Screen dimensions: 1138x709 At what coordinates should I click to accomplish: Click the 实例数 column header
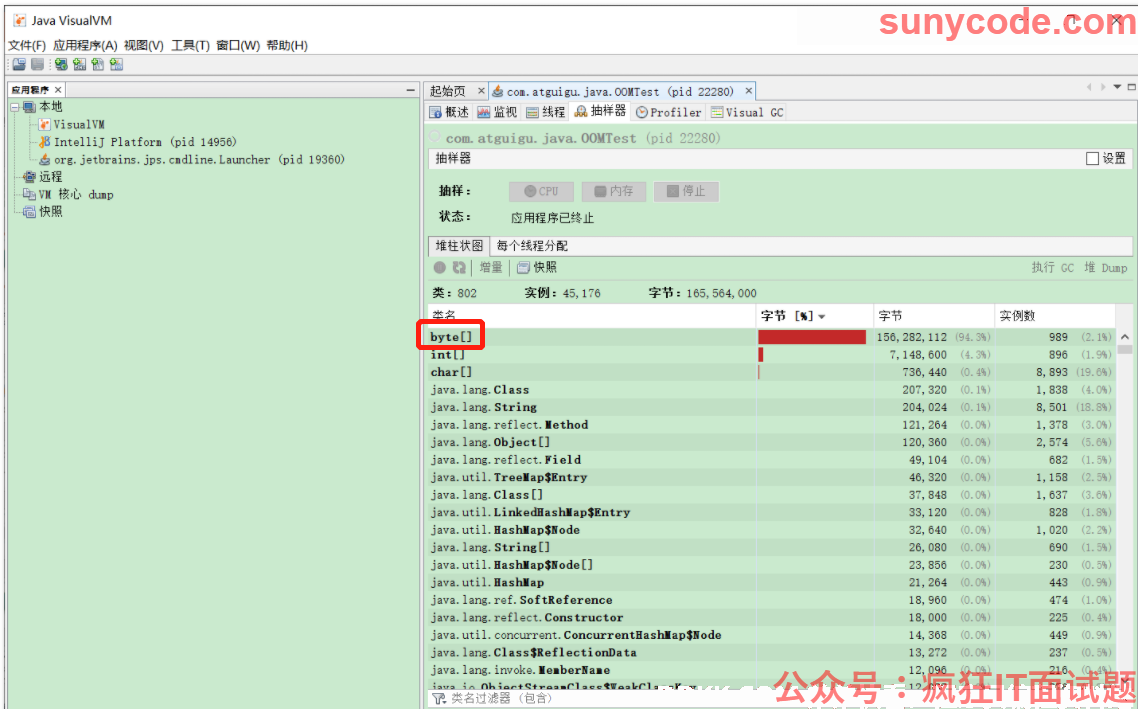pyautogui.click(x=1055, y=316)
